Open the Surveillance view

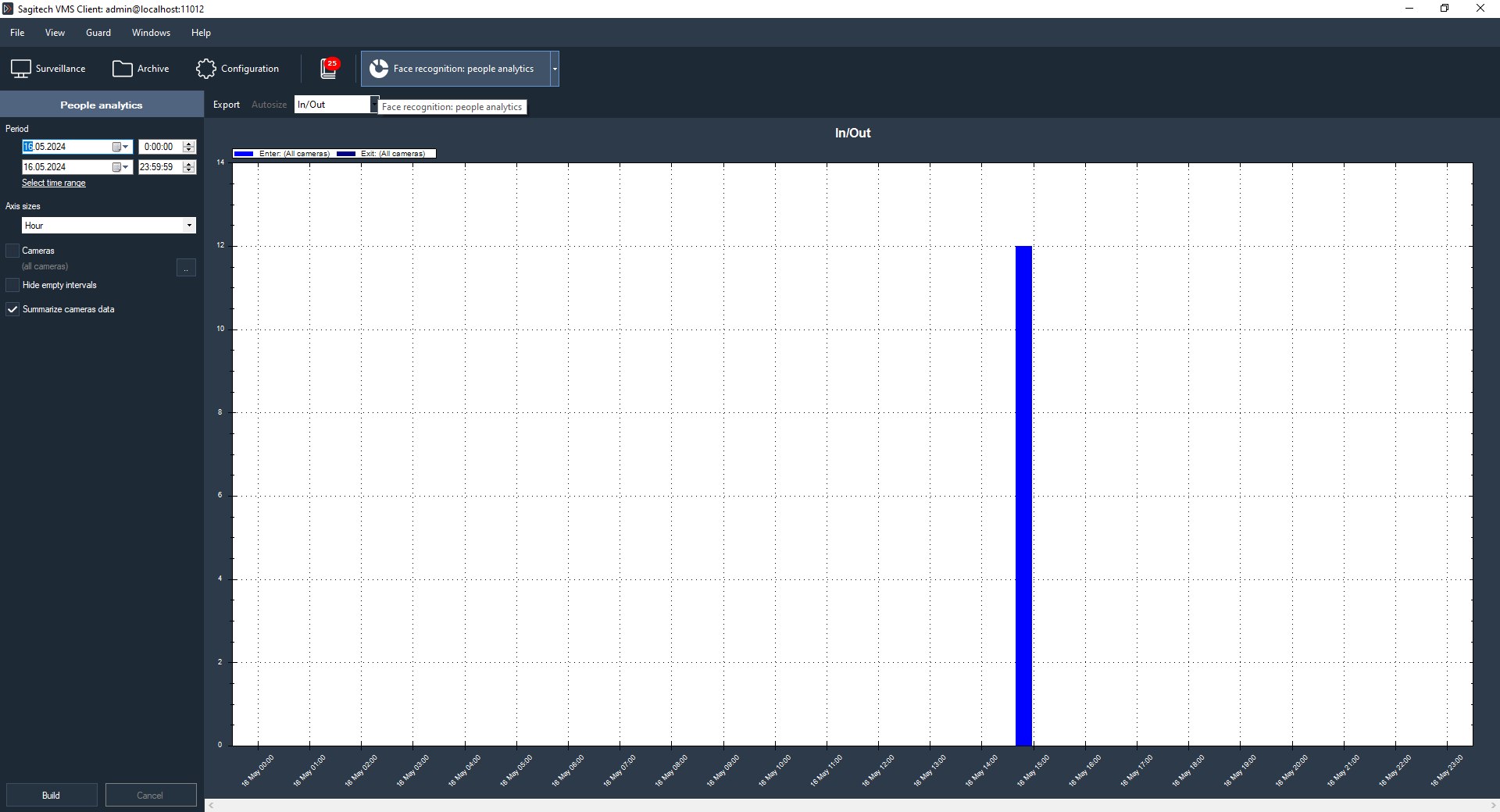pos(48,69)
